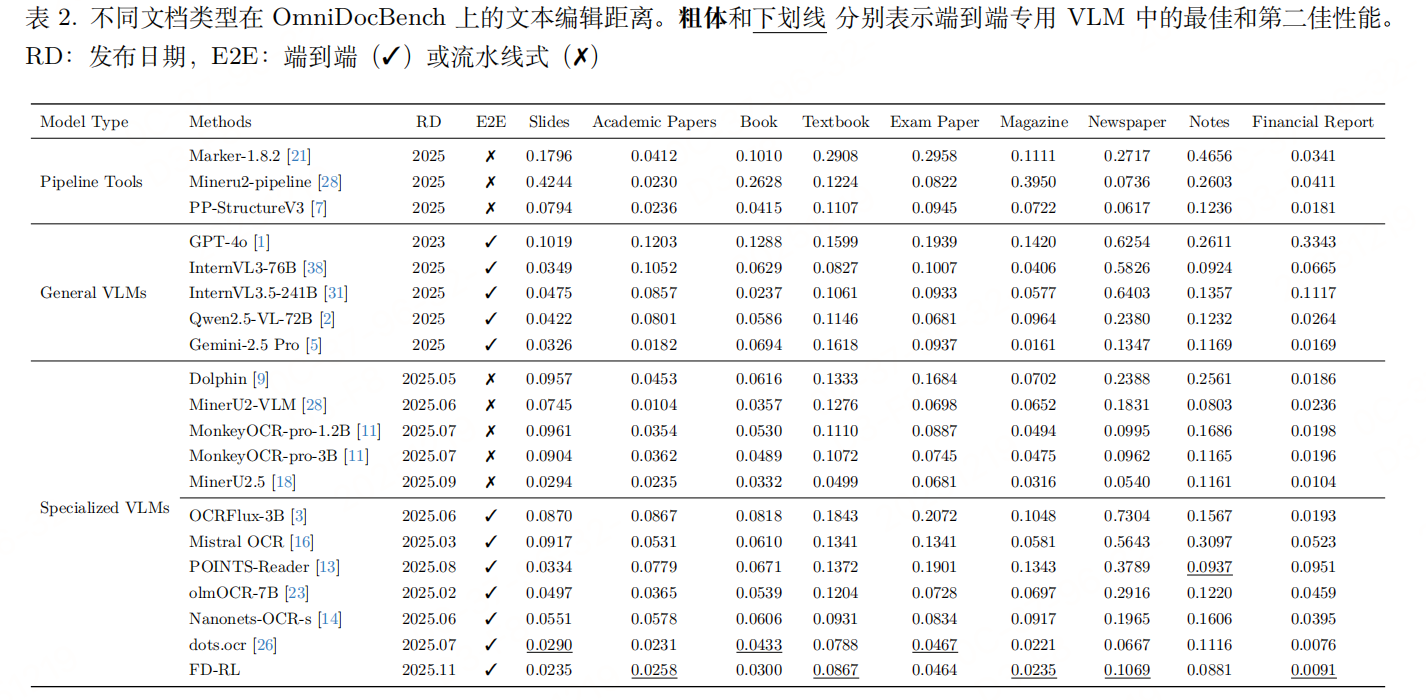
Task: Click the 'RD' column header
Action: point(428,122)
